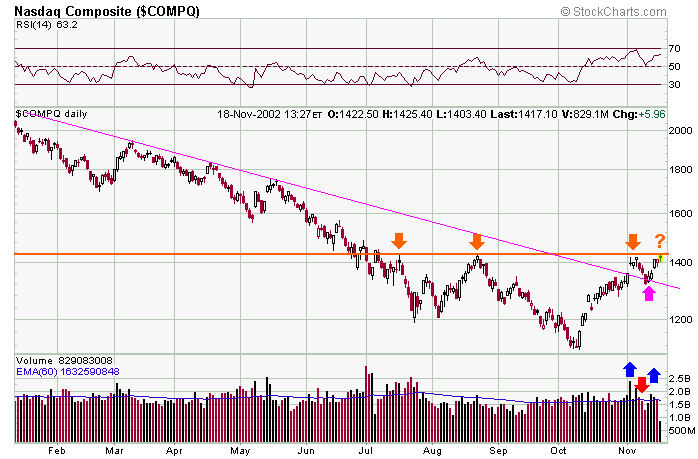Click the Aug month label
This screenshot has height=459, width=698.
(x=432, y=451)
